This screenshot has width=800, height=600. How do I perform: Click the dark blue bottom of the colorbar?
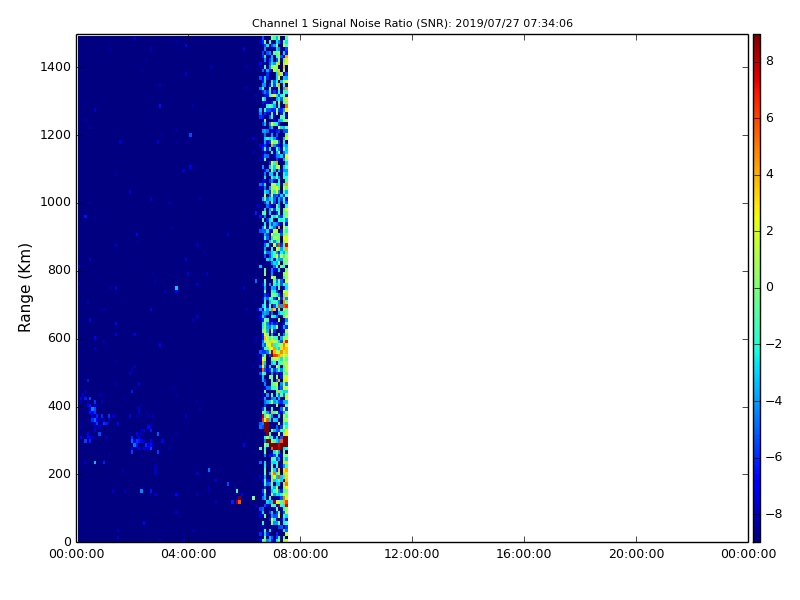[x=757, y=535]
